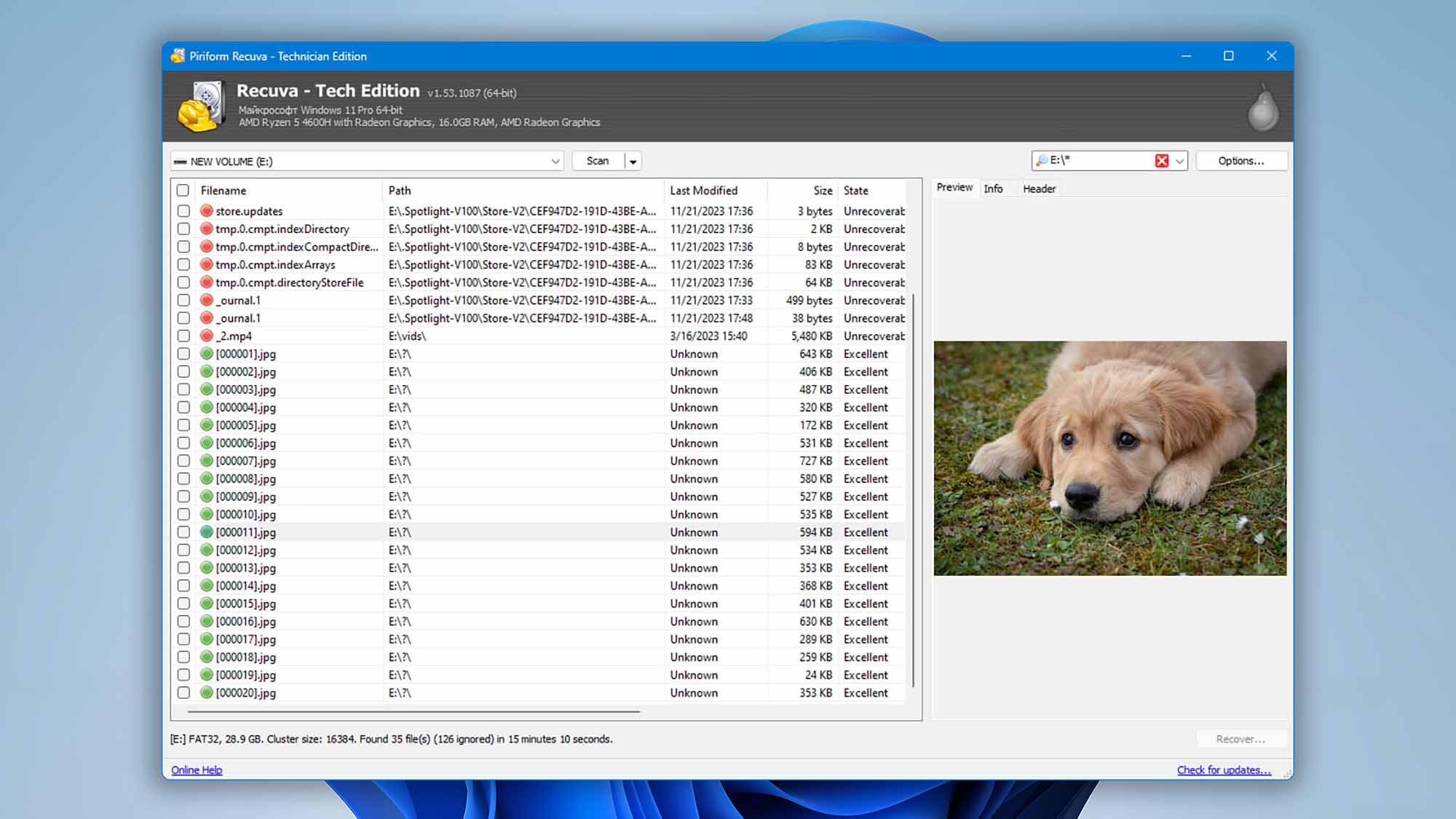1456x819 pixels.
Task: Tick checkbox for [000011].jpg
Action: [x=183, y=532]
